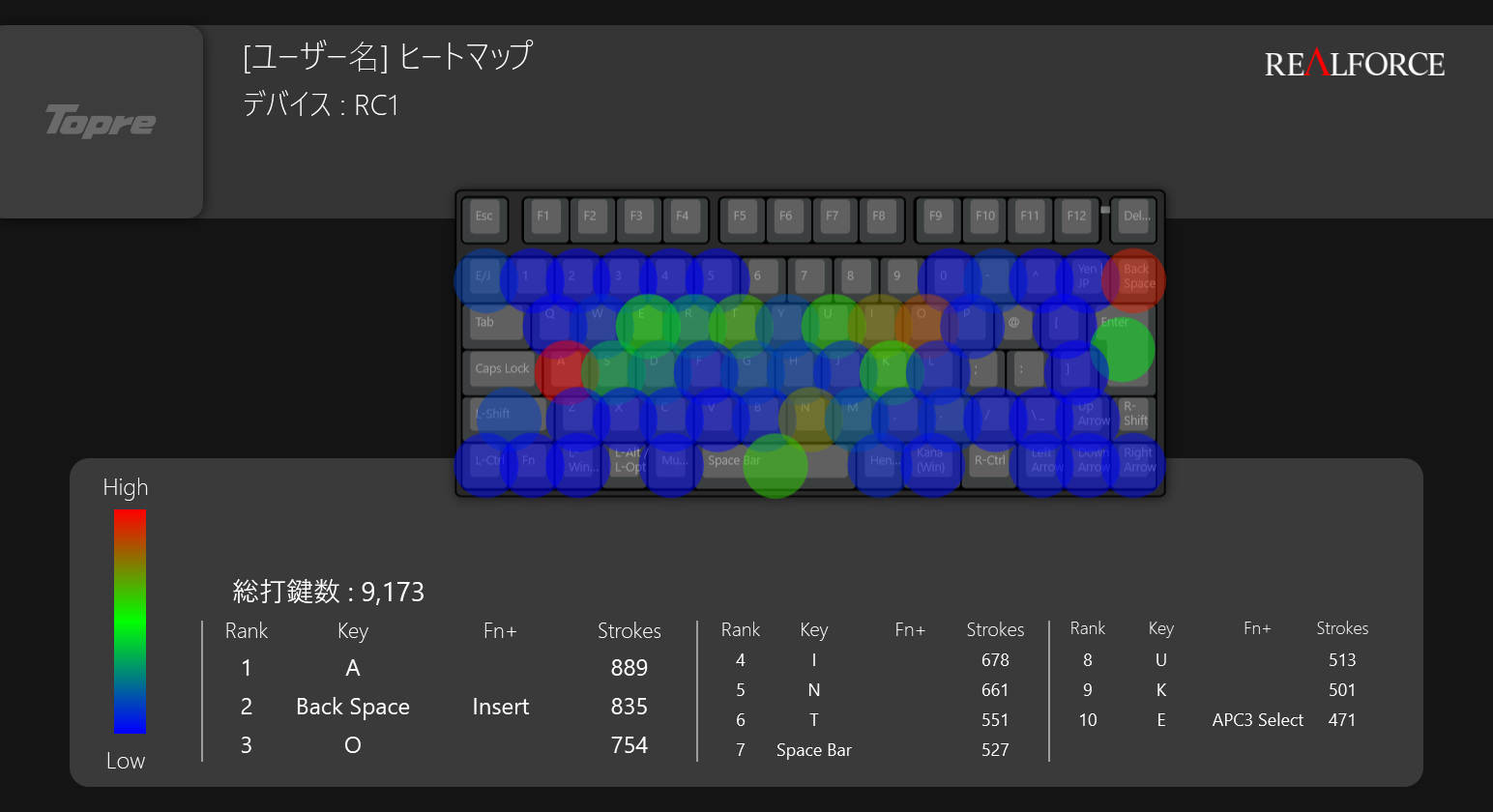Image resolution: width=1493 pixels, height=812 pixels.
Task: Click the '513' strokes value for U
Action: pyautogui.click(x=1342, y=660)
